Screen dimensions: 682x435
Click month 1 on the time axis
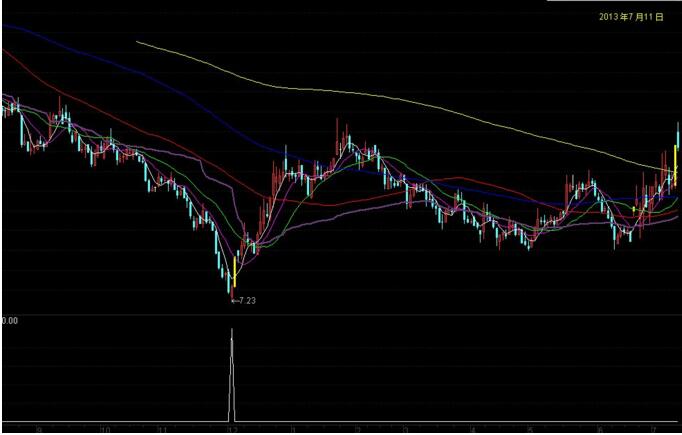pos(292,428)
